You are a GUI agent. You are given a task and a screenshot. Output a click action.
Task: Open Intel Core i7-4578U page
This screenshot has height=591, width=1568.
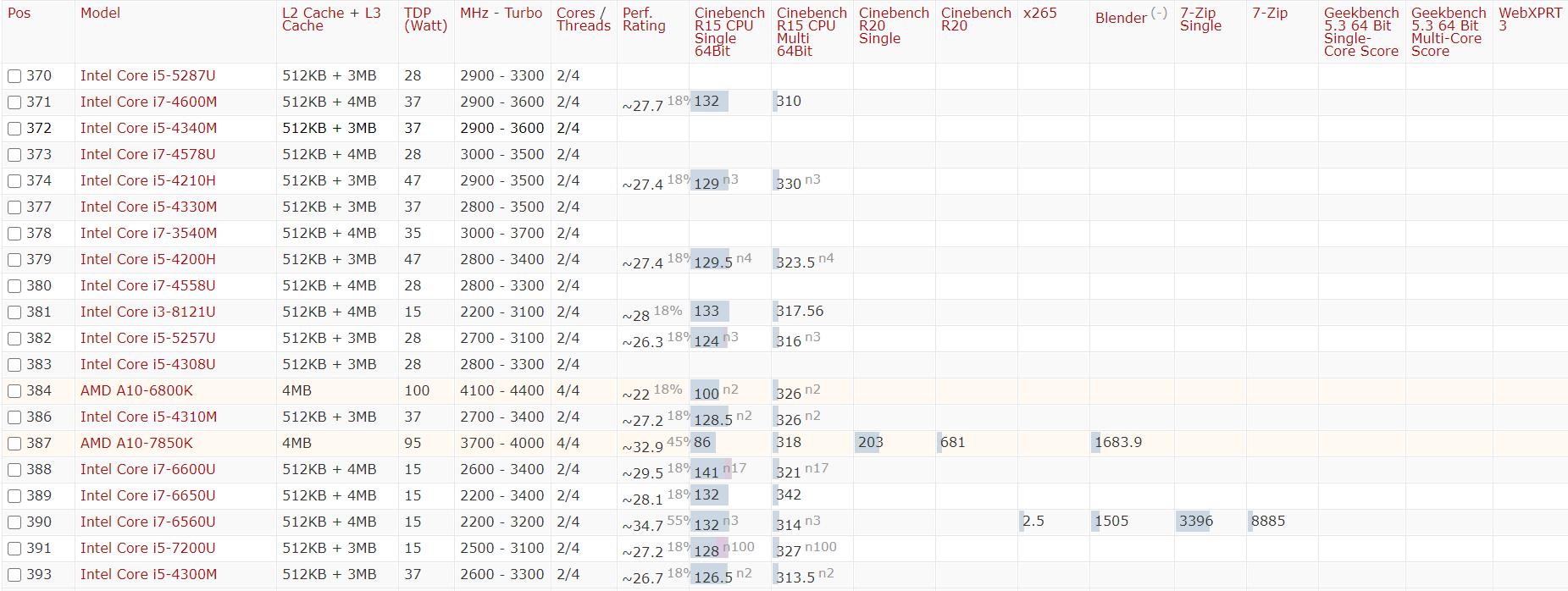[x=147, y=154]
